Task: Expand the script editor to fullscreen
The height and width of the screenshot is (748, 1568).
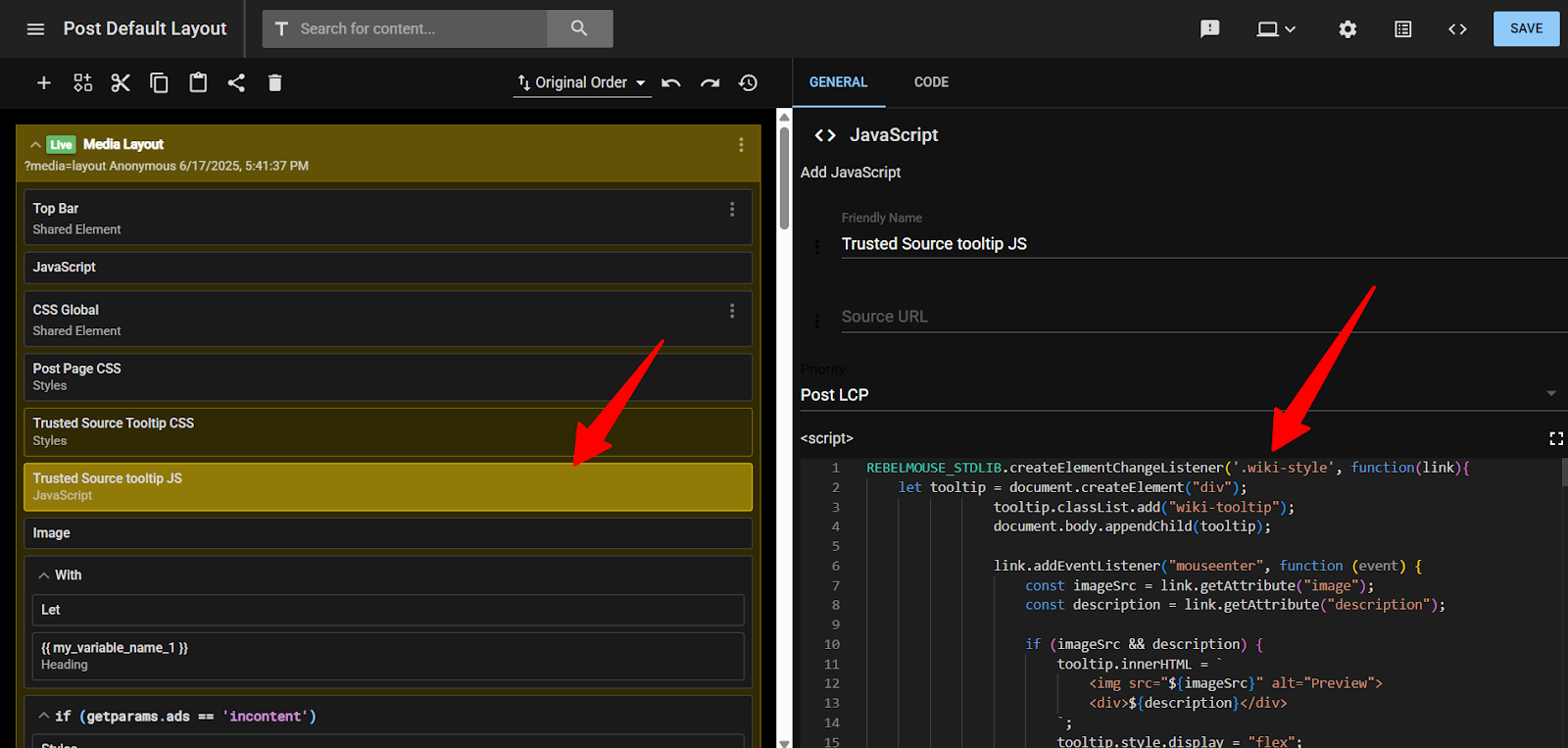Action: [1556, 438]
